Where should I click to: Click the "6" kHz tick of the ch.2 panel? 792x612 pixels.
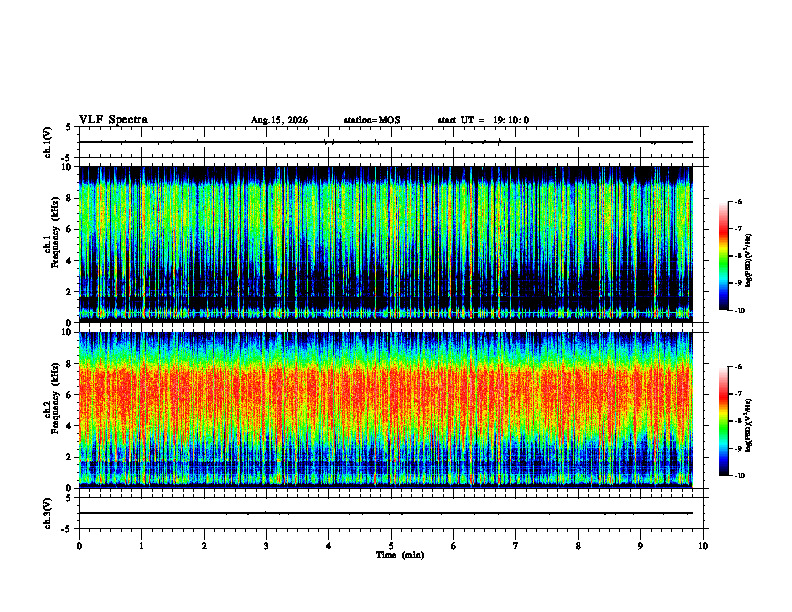(69, 395)
